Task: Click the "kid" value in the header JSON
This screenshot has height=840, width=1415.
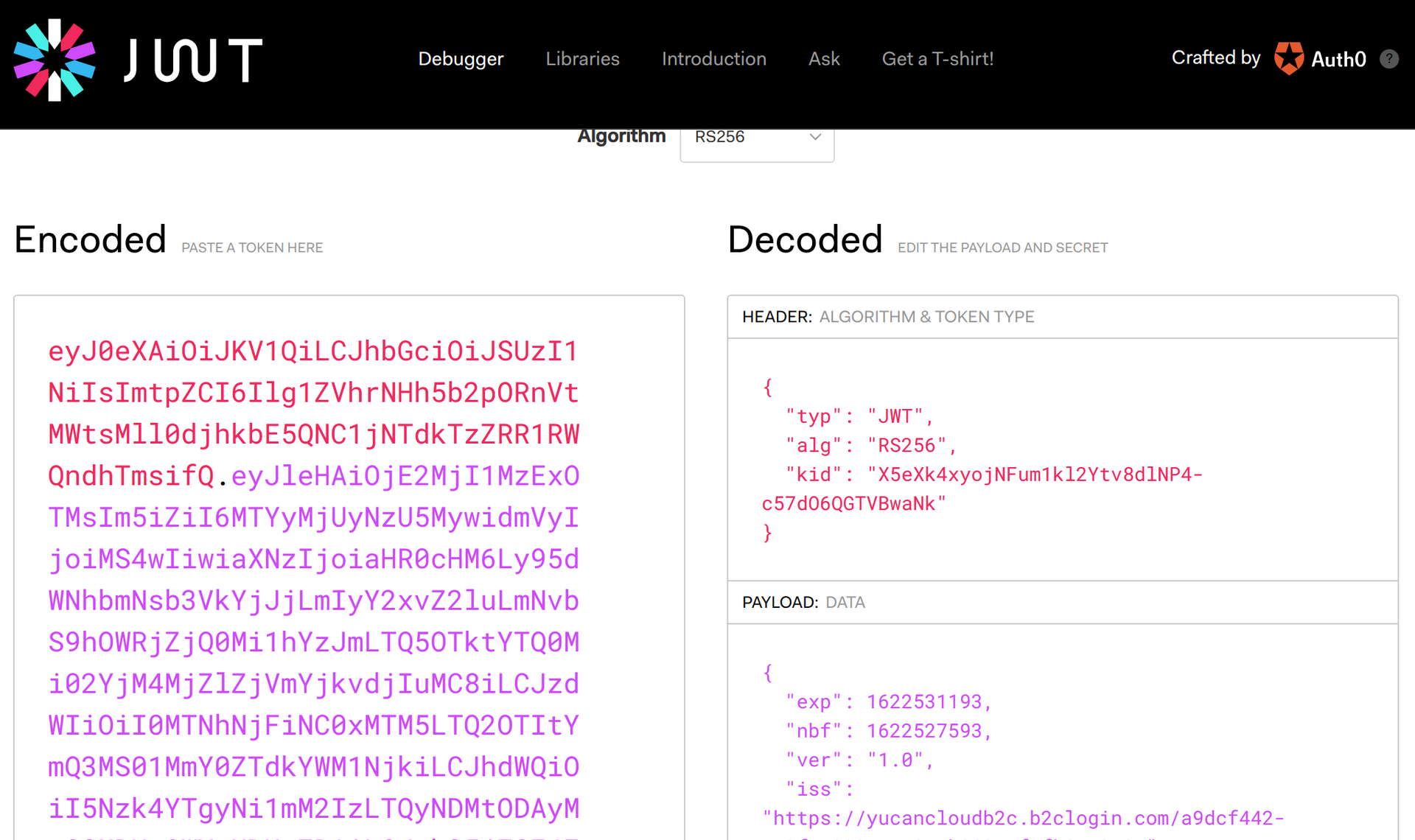Action: 1034,475
